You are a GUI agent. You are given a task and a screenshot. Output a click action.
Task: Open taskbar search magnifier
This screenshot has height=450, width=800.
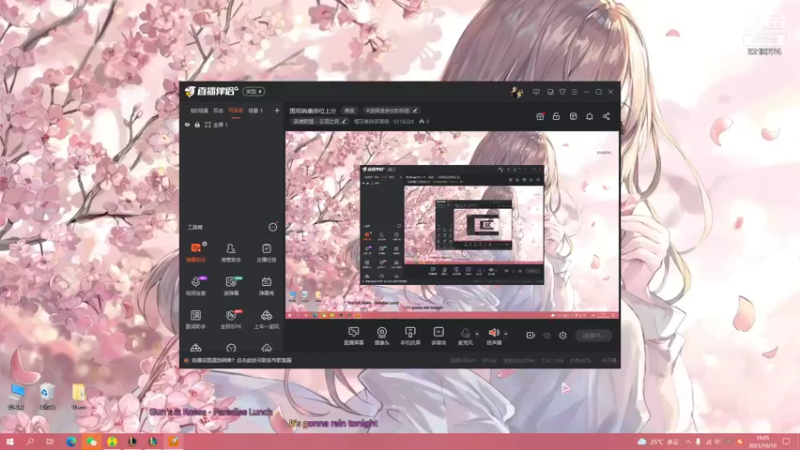pos(30,441)
